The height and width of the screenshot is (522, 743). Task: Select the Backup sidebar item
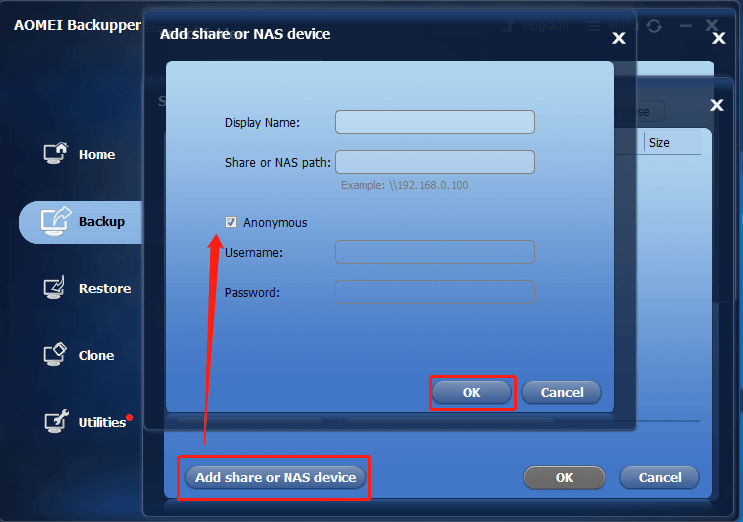pyautogui.click(x=81, y=222)
